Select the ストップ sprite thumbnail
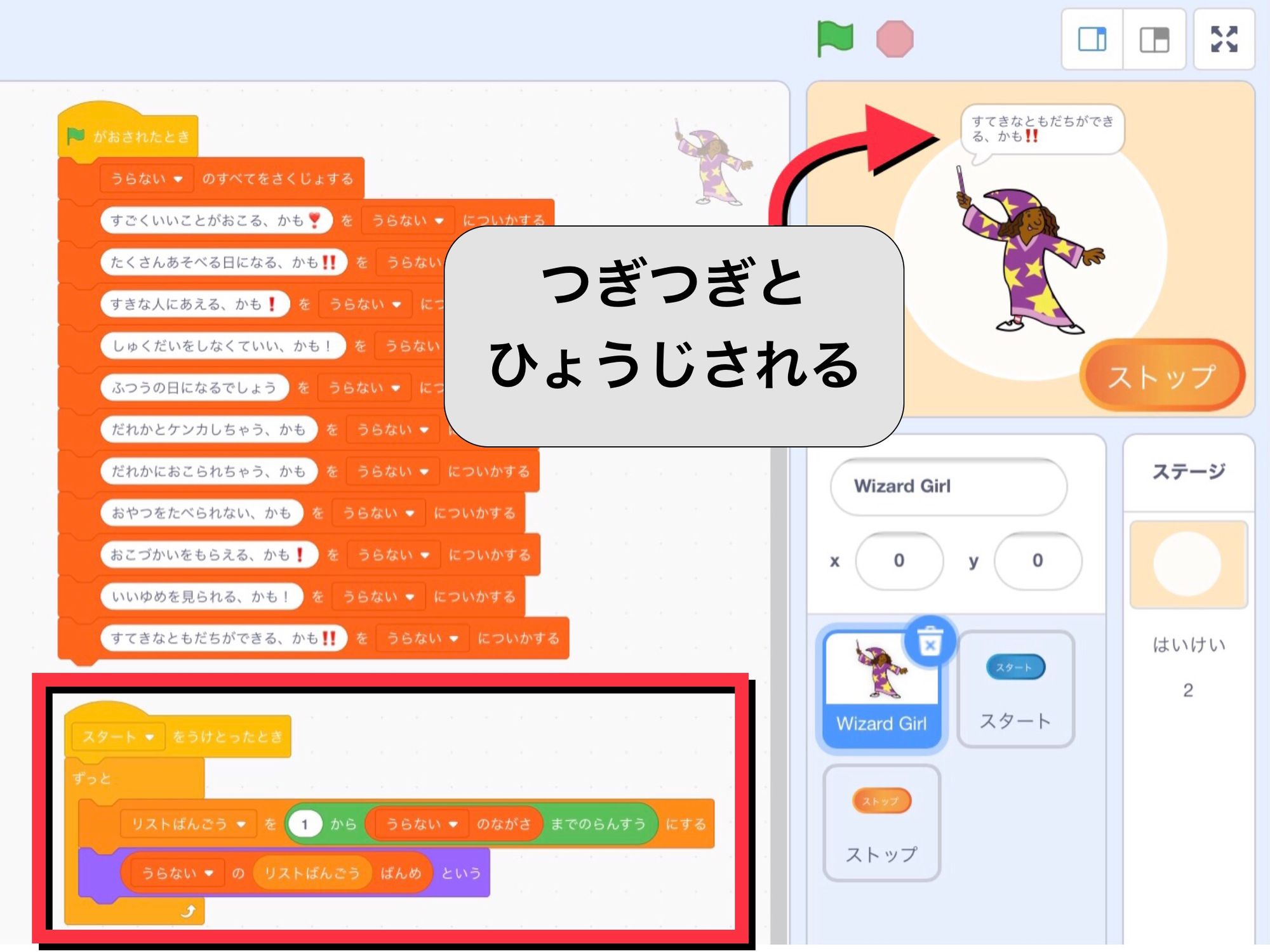 coord(881,823)
